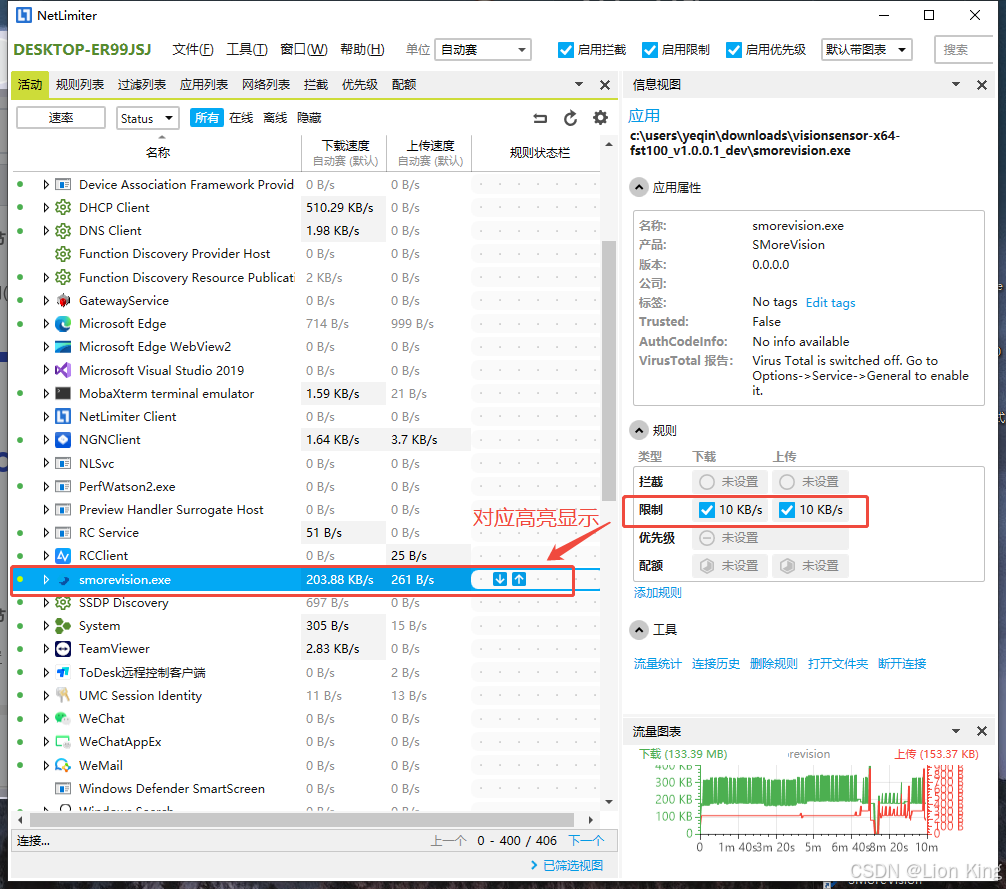The image size is (1006, 889).
Task: Click the traffic chart graph area
Action: [x=815, y=802]
